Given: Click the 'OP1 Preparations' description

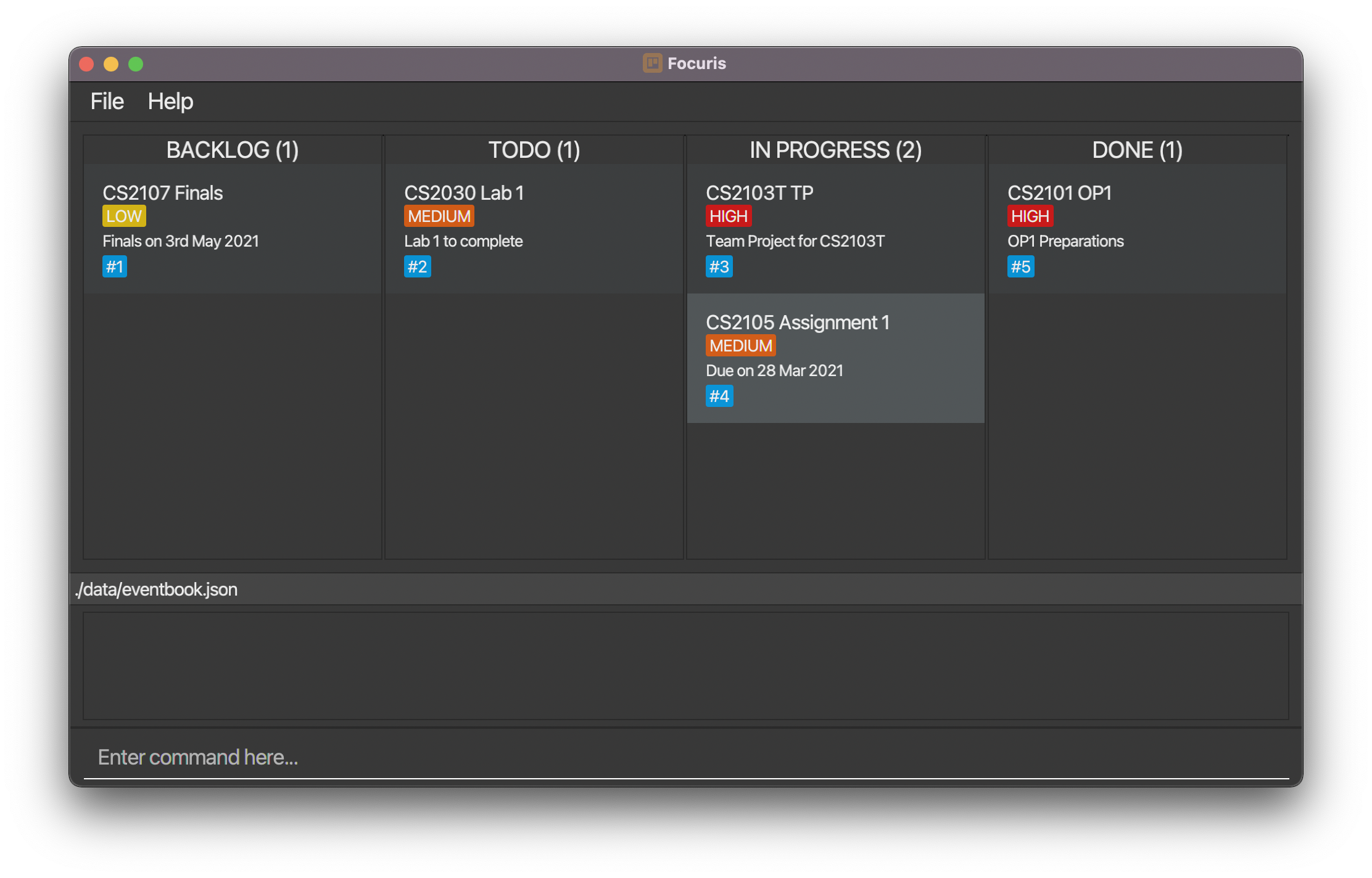Looking at the screenshot, I should (1065, 241).
